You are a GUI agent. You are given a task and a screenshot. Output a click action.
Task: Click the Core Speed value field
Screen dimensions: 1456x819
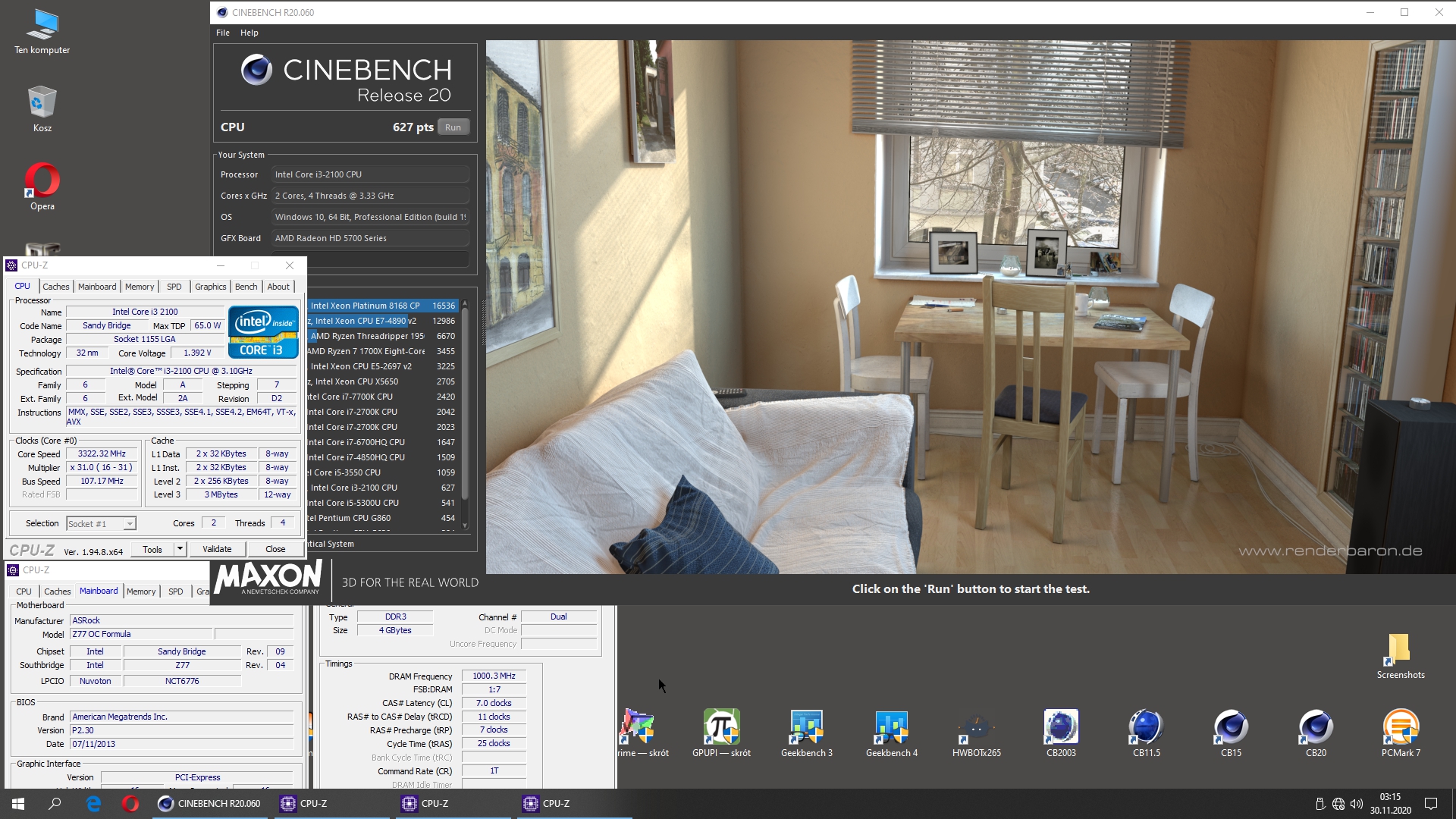coord(102,453)
